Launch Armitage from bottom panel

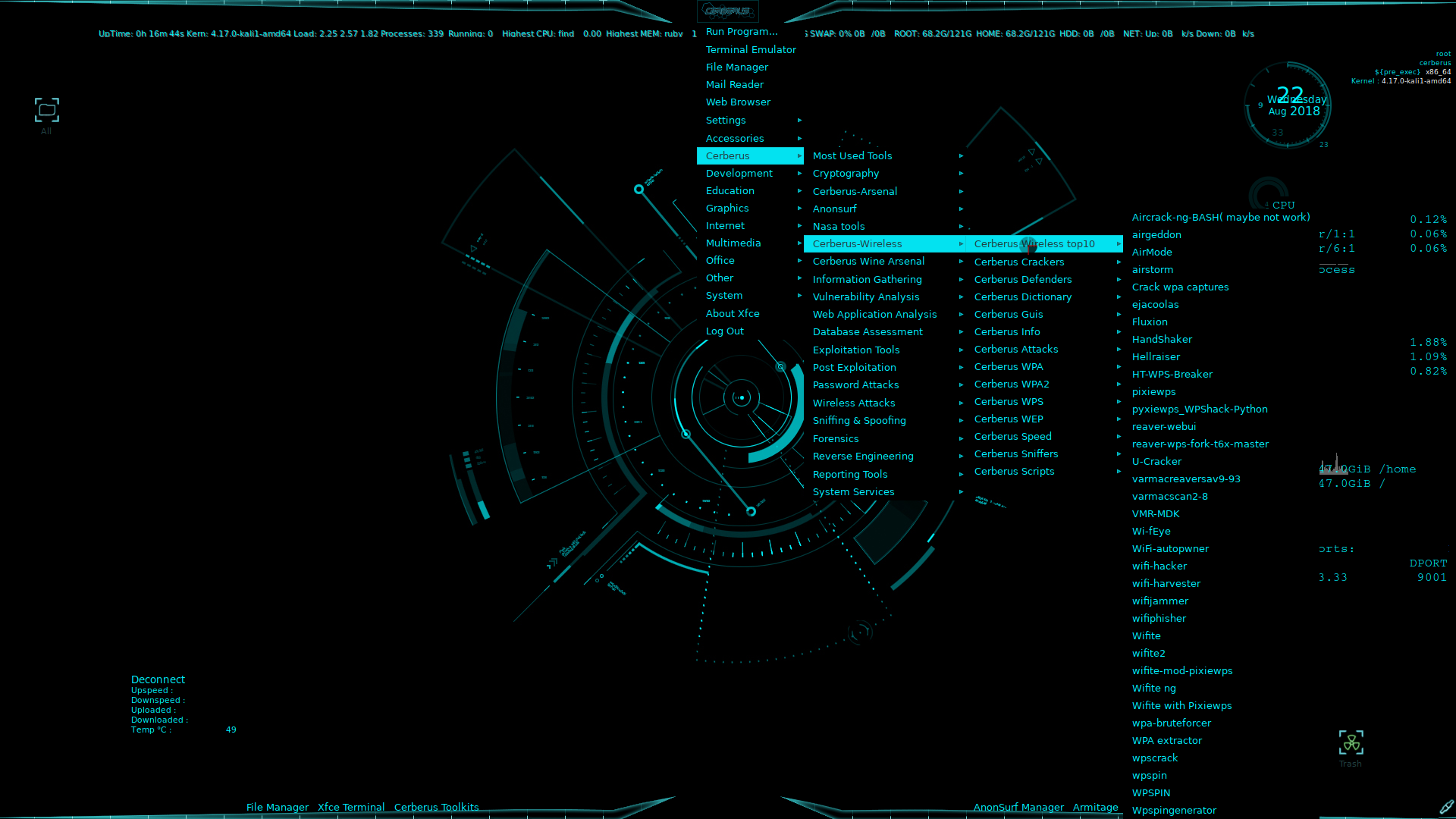[1095, 807]
